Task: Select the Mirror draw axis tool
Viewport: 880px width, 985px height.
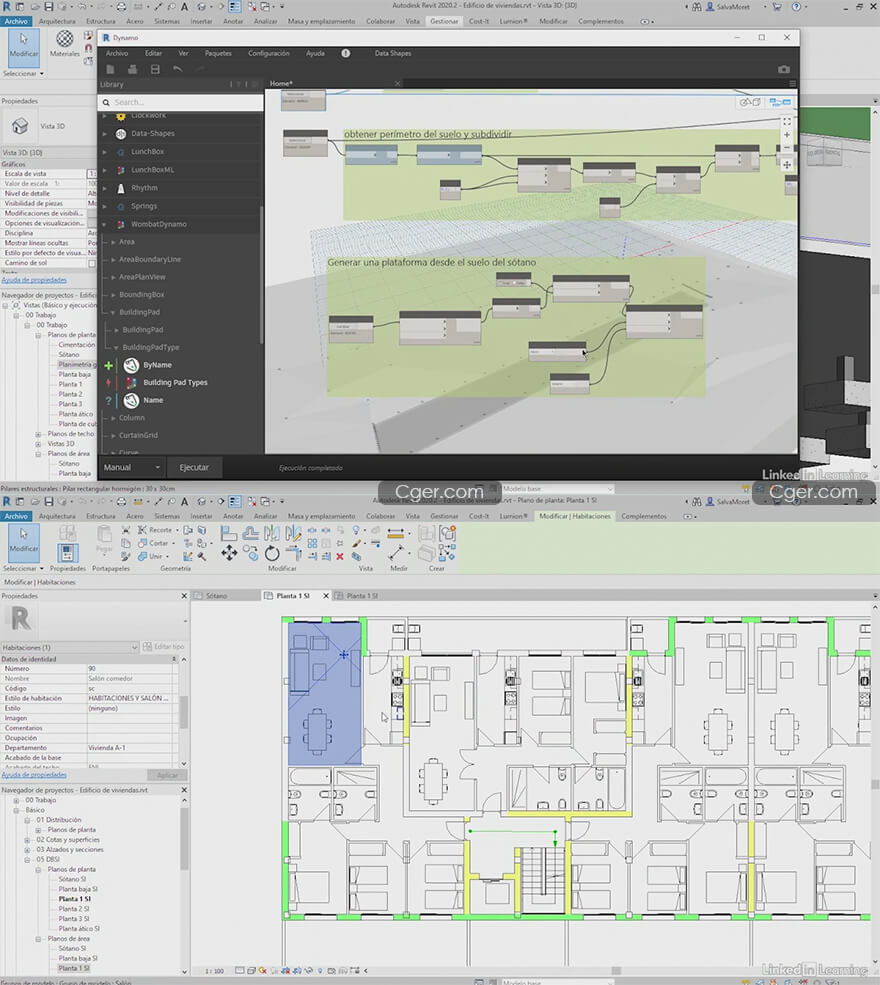Action: (x=293, y=533)
